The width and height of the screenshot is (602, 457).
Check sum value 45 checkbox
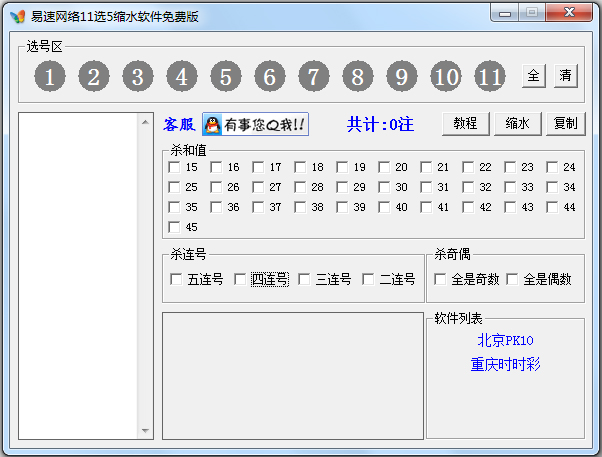coord(174,227)
